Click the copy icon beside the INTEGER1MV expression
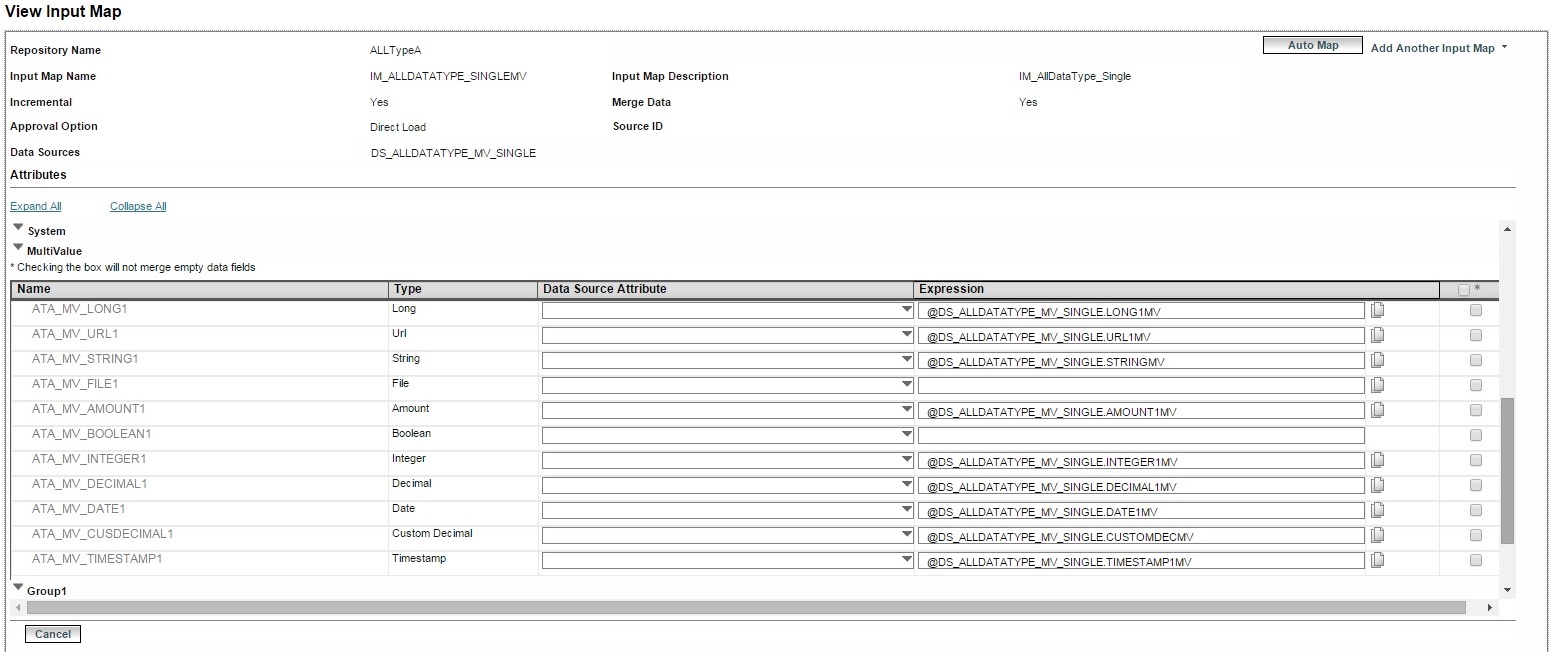The image size is (1557, 652). [x=1377, y=460]
